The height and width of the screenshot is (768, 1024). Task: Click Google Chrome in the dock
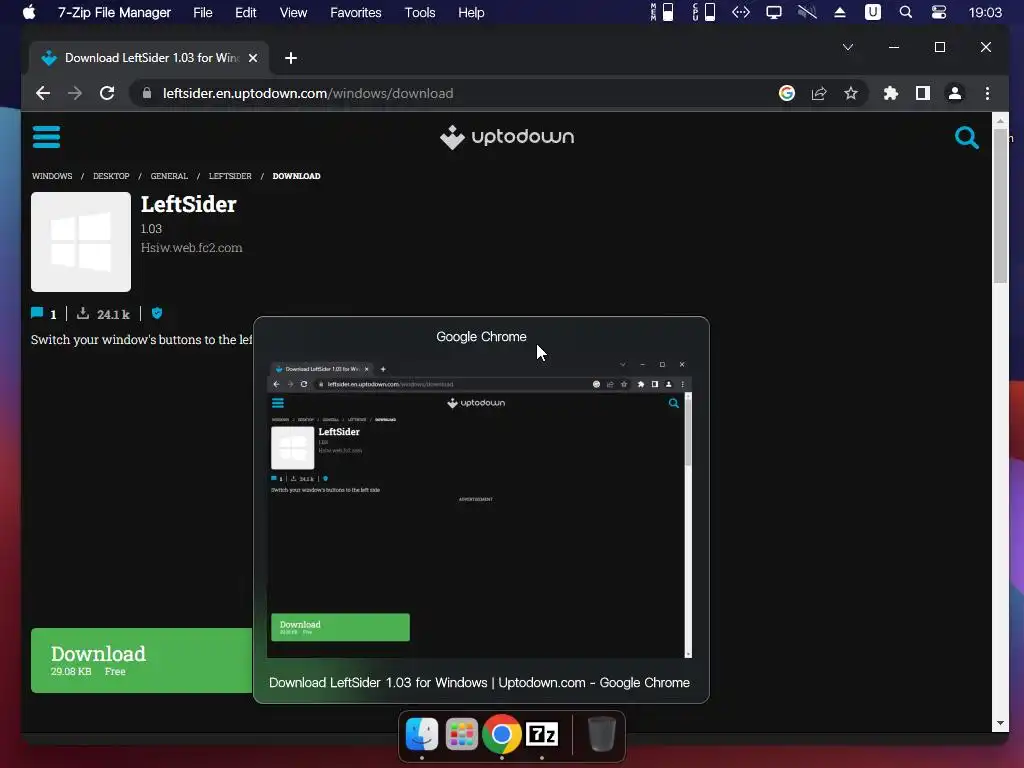pyautogui.click(x=502, y=734)
